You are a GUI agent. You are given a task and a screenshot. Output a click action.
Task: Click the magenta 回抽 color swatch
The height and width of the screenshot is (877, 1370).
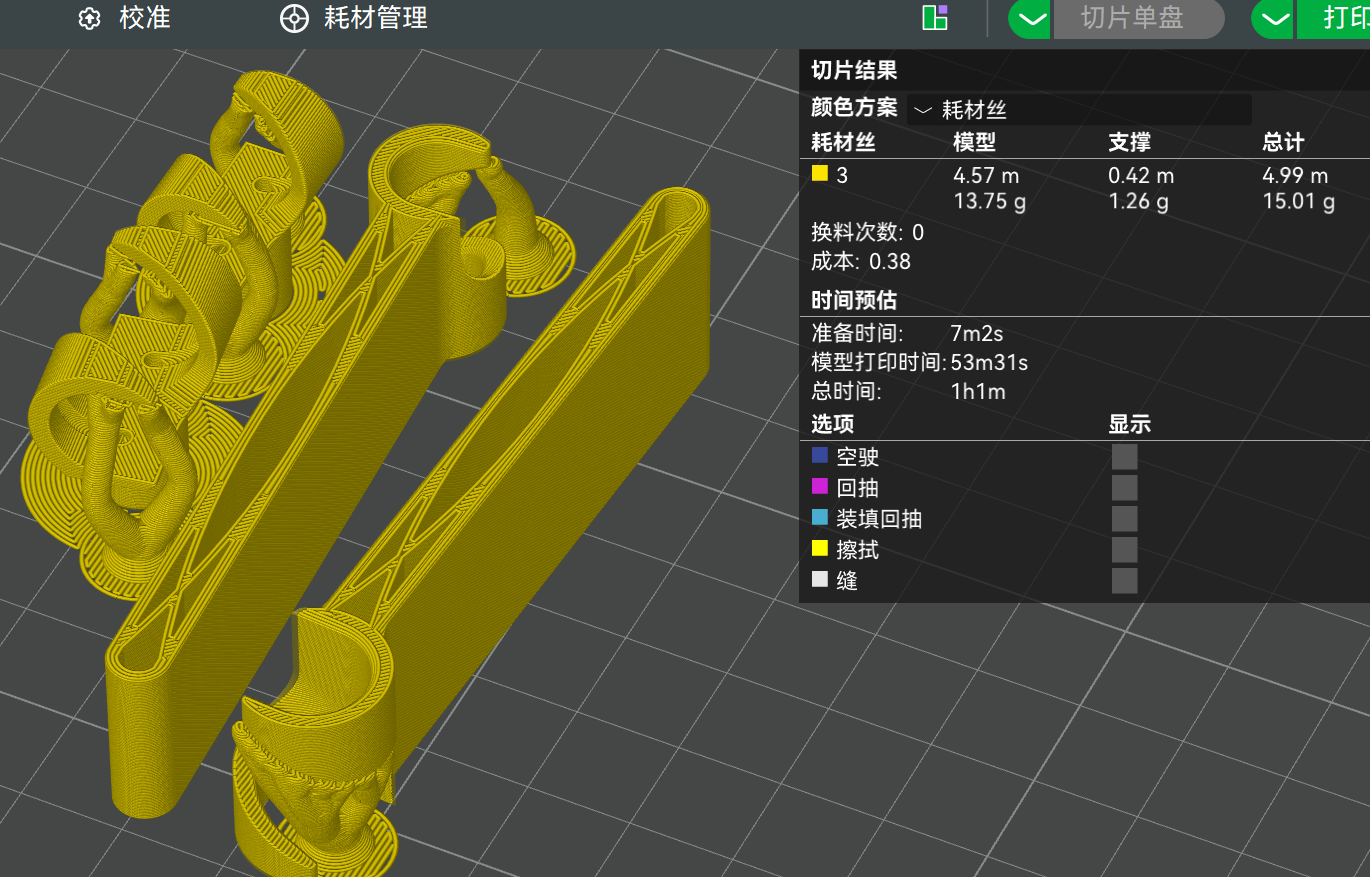tap(820, 487)
